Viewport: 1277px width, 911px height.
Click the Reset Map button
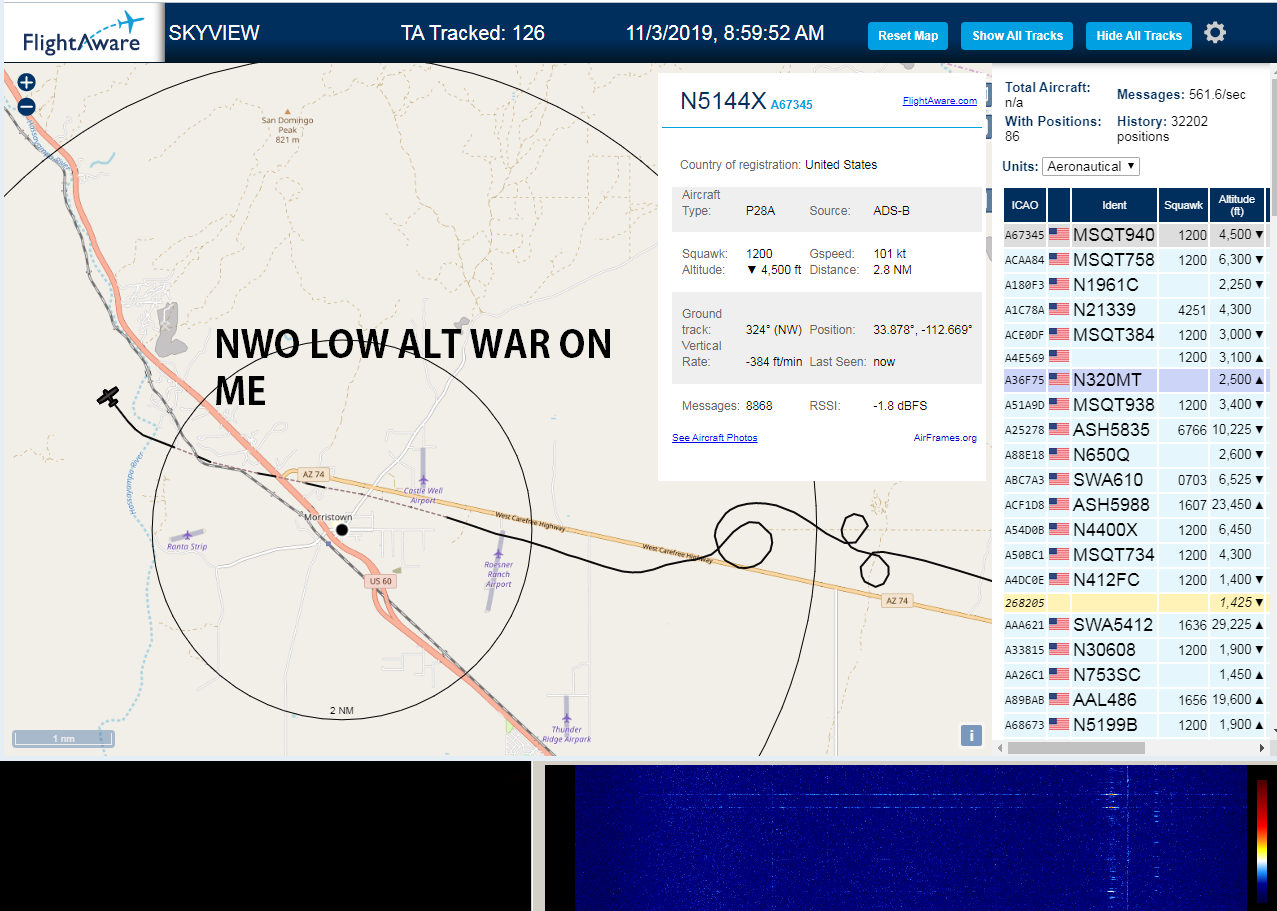[908, 36]
